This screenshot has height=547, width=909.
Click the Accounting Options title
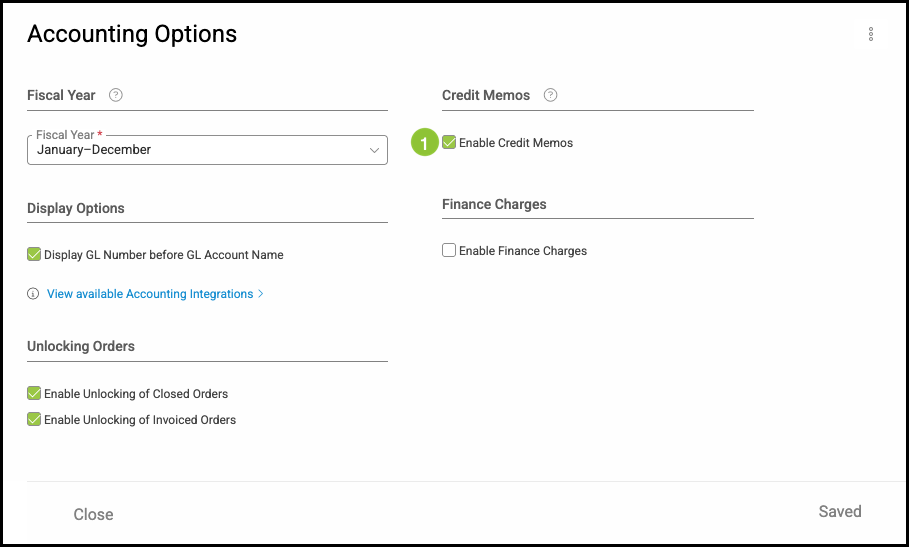(132, 34)
